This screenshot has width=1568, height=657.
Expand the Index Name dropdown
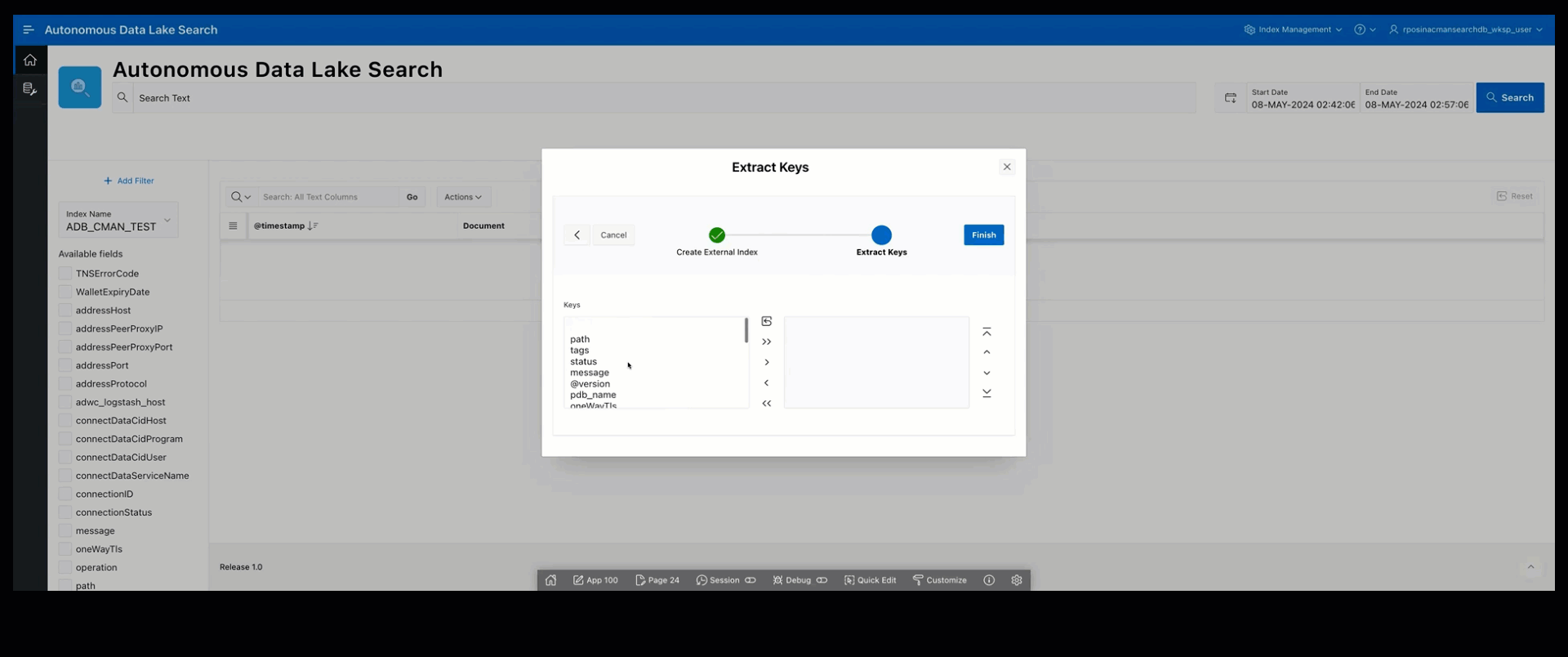pyautogui.click(x=118, y=221)
